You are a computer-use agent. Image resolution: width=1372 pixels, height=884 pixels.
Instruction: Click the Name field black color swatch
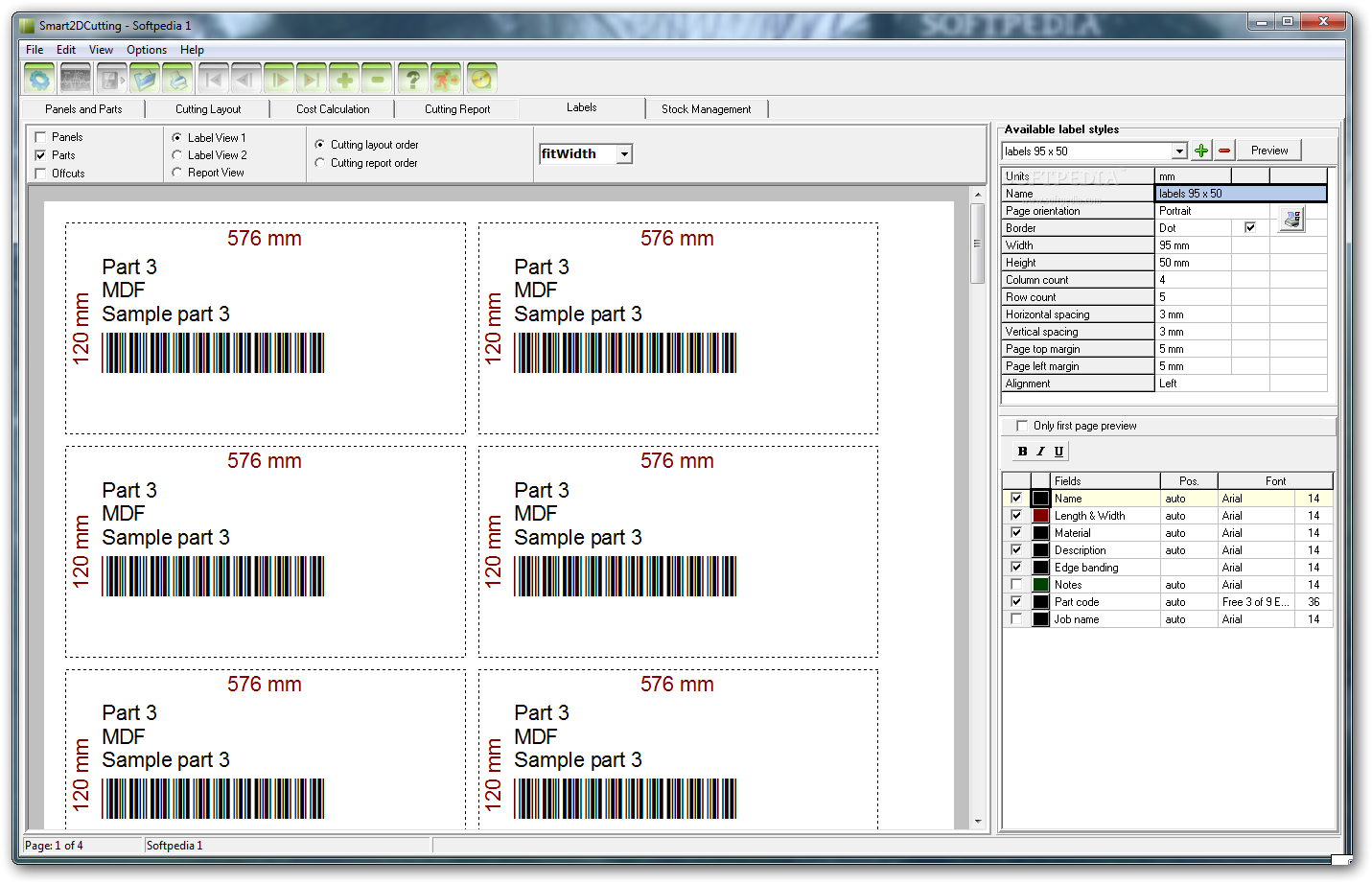pos(1040,499)
